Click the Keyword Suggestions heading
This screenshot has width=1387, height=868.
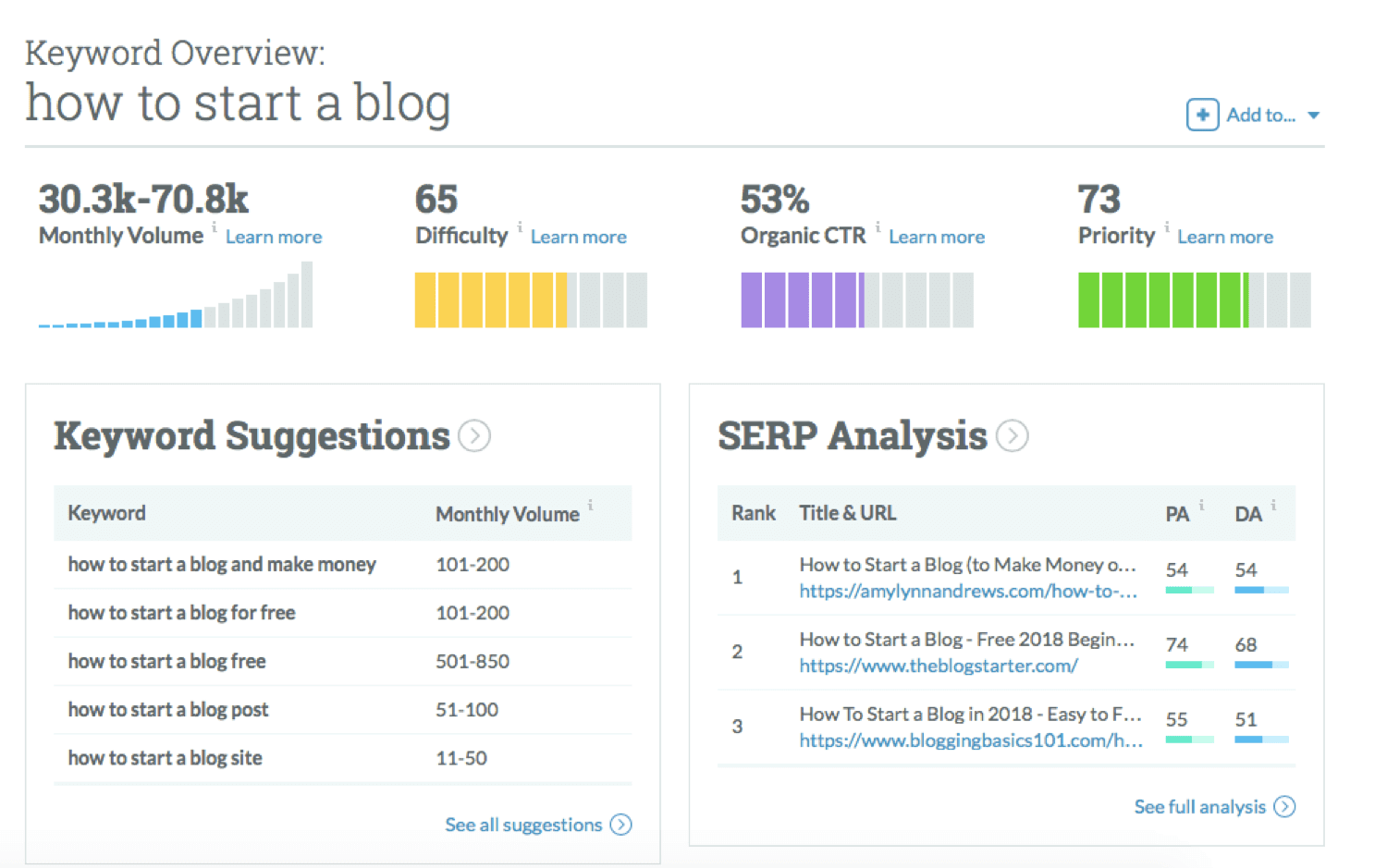click(252, 436)
